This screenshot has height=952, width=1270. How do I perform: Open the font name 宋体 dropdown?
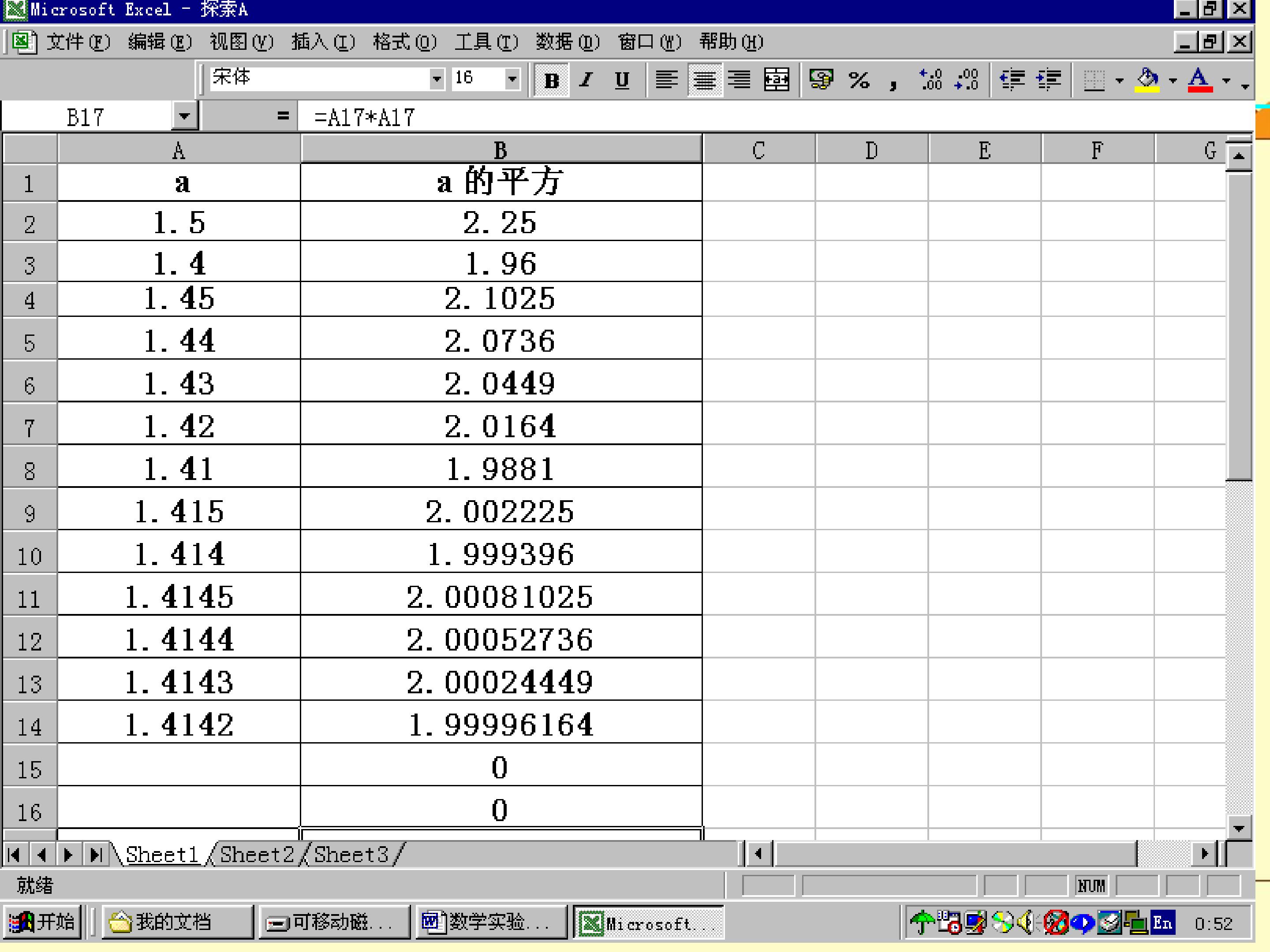437,78
